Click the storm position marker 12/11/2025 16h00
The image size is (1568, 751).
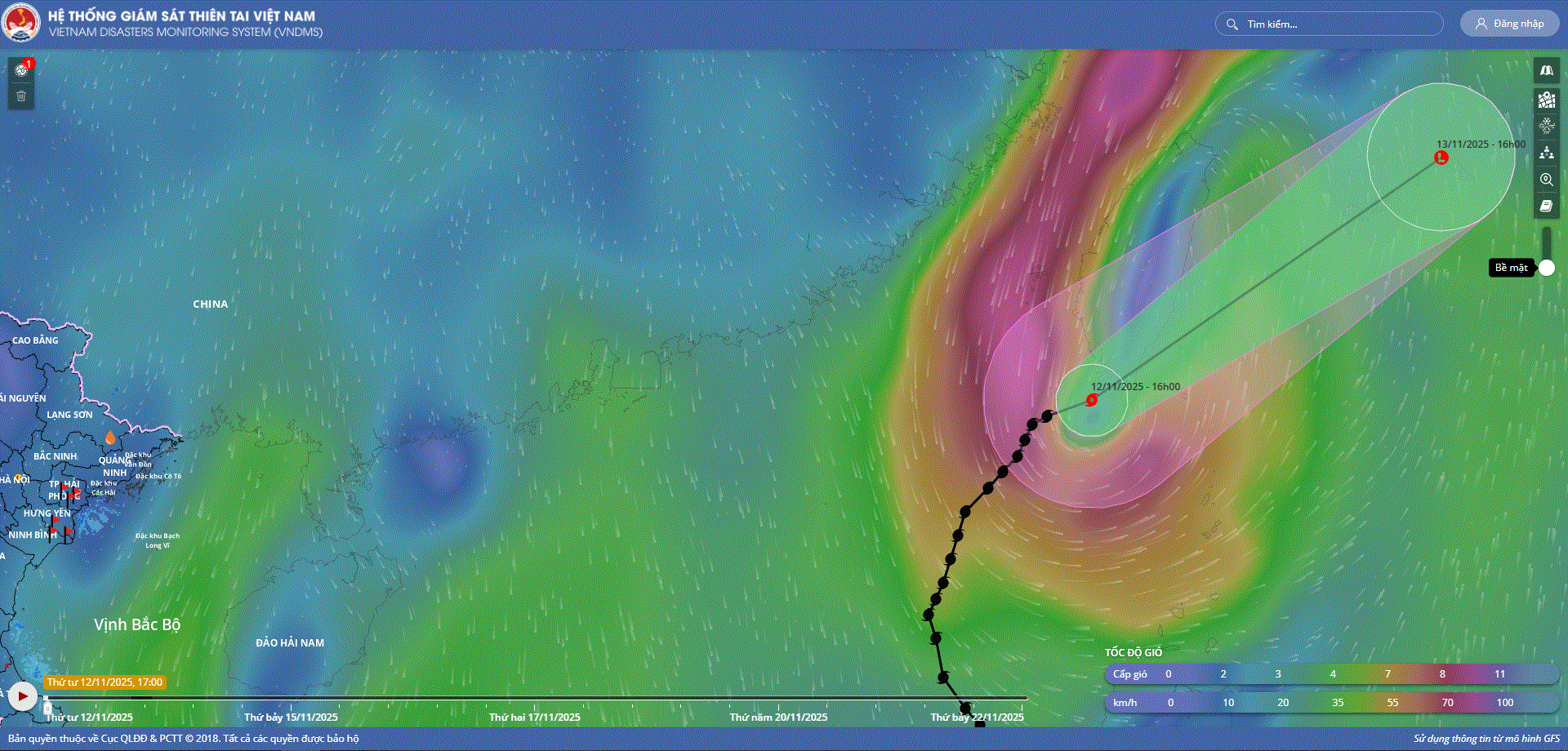point(1092,400)
